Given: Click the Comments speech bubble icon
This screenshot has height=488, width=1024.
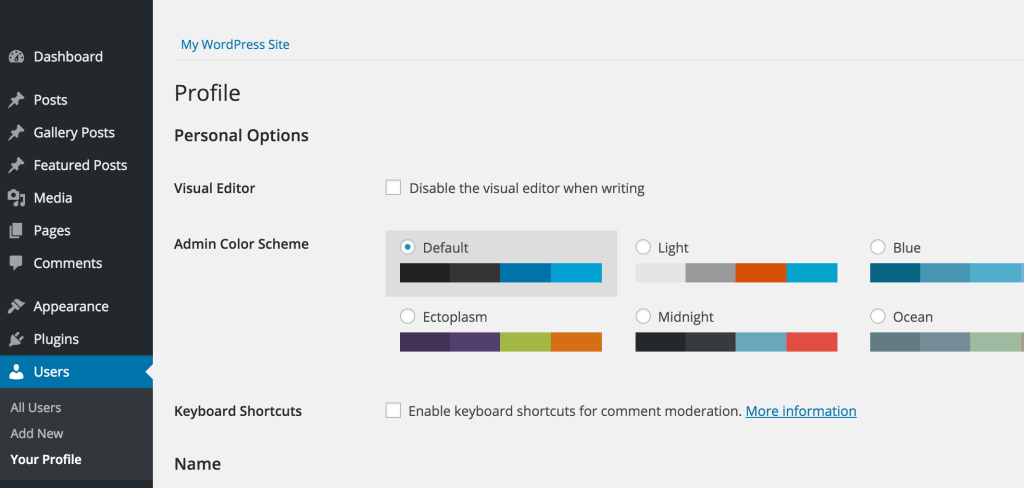Looking at the screenshot, I should [16, 264].
